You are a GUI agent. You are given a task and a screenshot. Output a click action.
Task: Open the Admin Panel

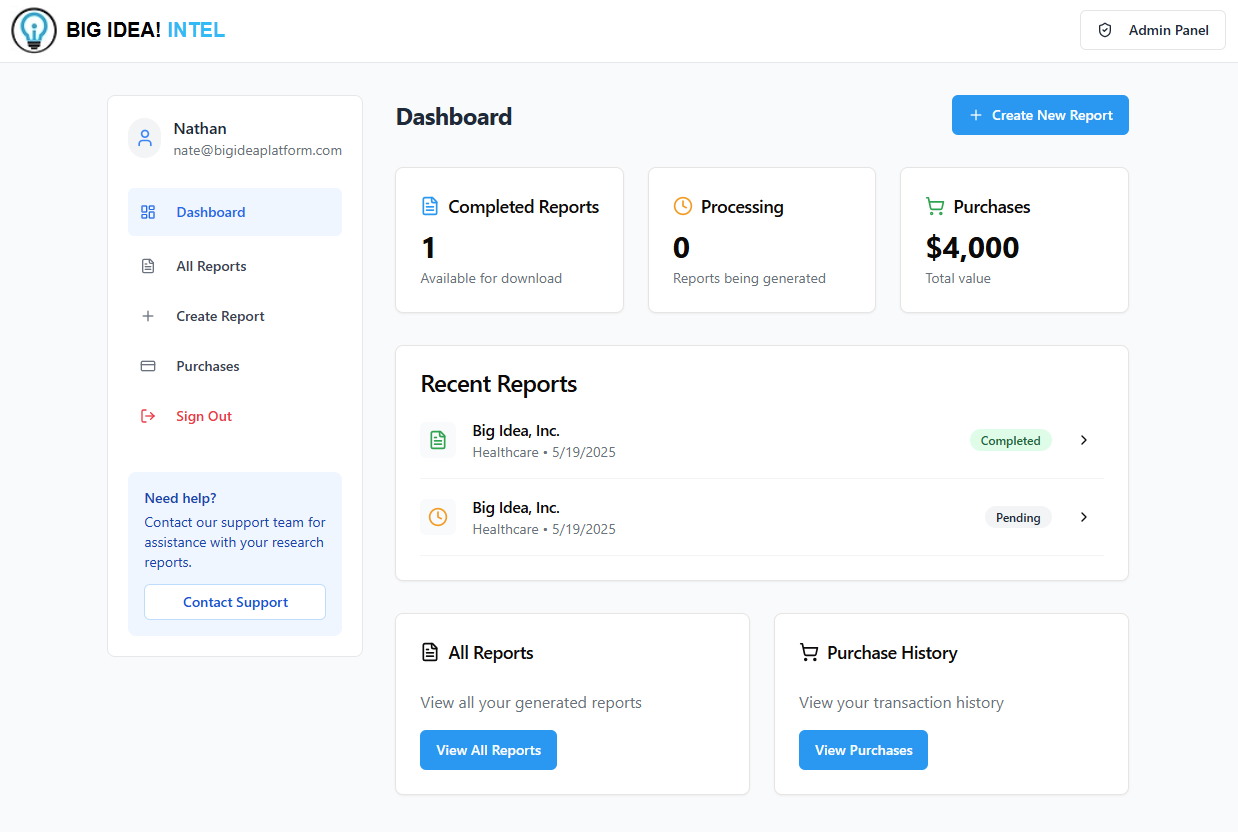click(x=1152, y=30)
